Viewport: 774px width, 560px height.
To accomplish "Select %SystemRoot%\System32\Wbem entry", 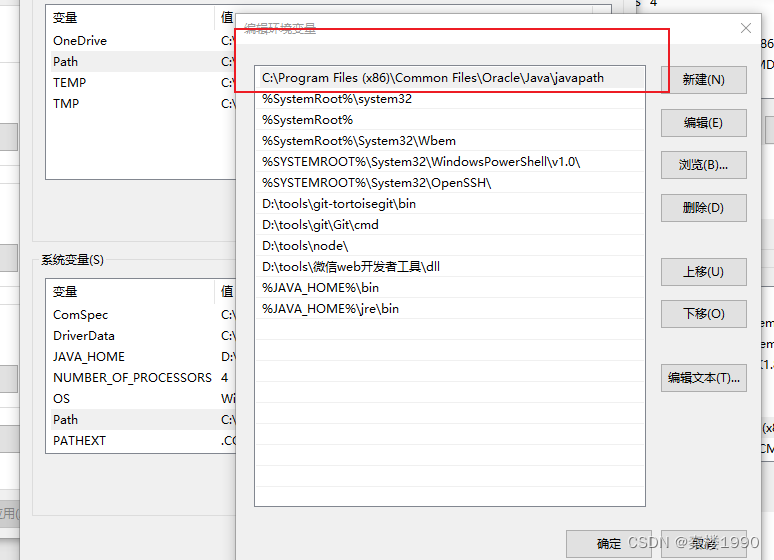I will click(450, 141).
